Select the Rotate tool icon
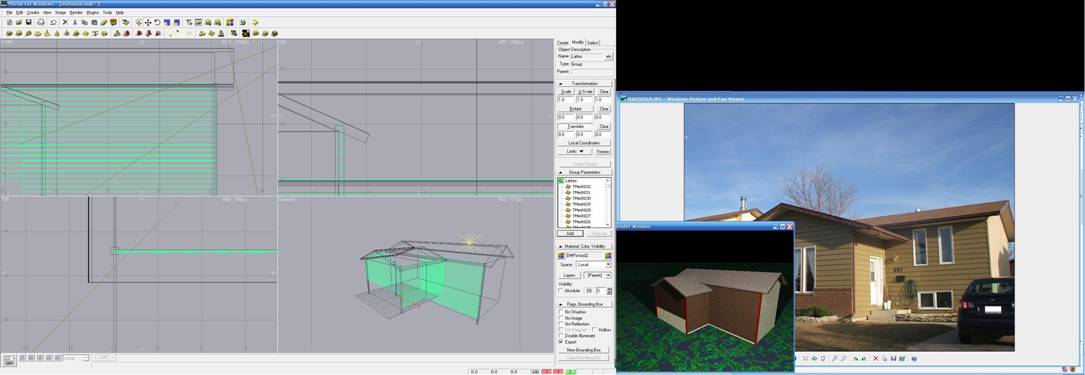Screen dimensions: 1085x375 [157, 22]
